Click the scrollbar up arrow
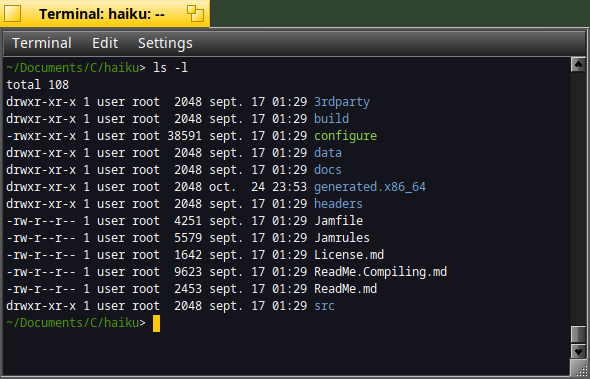 (578, 65)
